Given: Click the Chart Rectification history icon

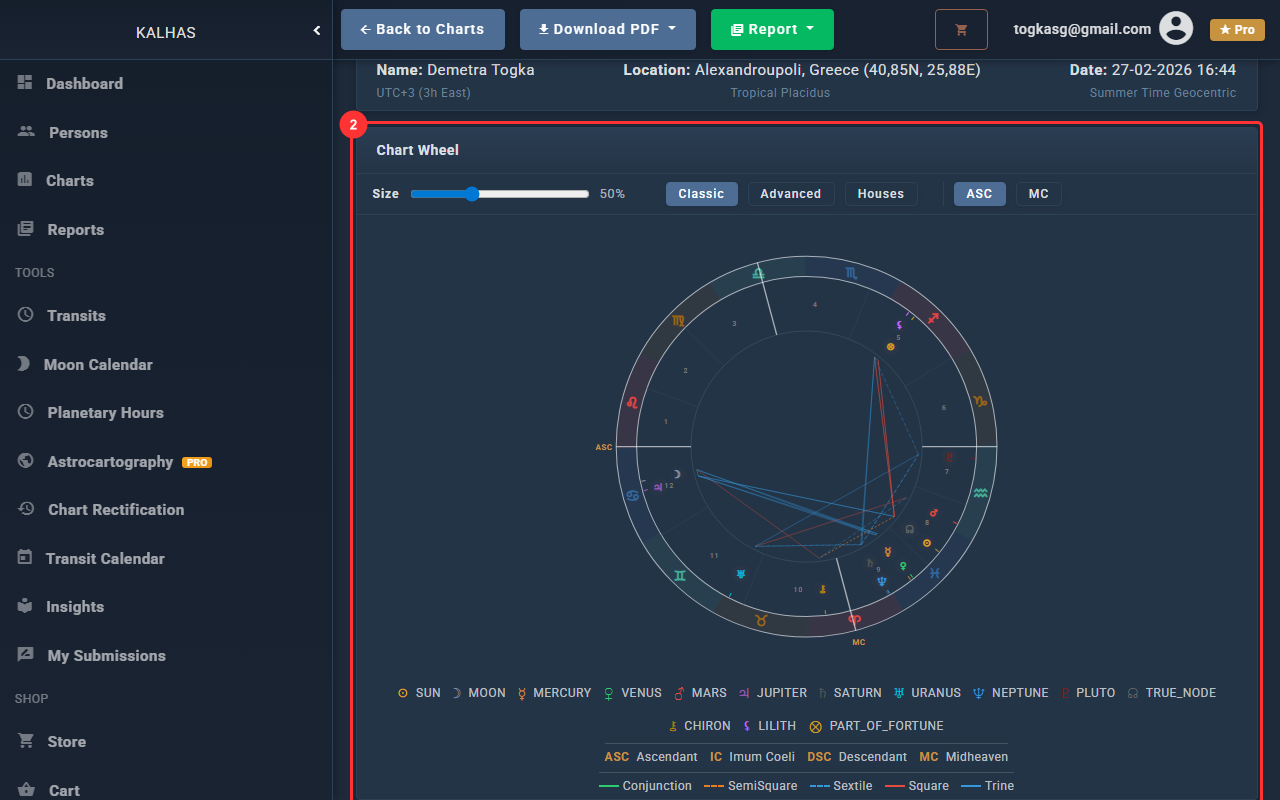Looking at the screenshot, I should tap(26, 509).
